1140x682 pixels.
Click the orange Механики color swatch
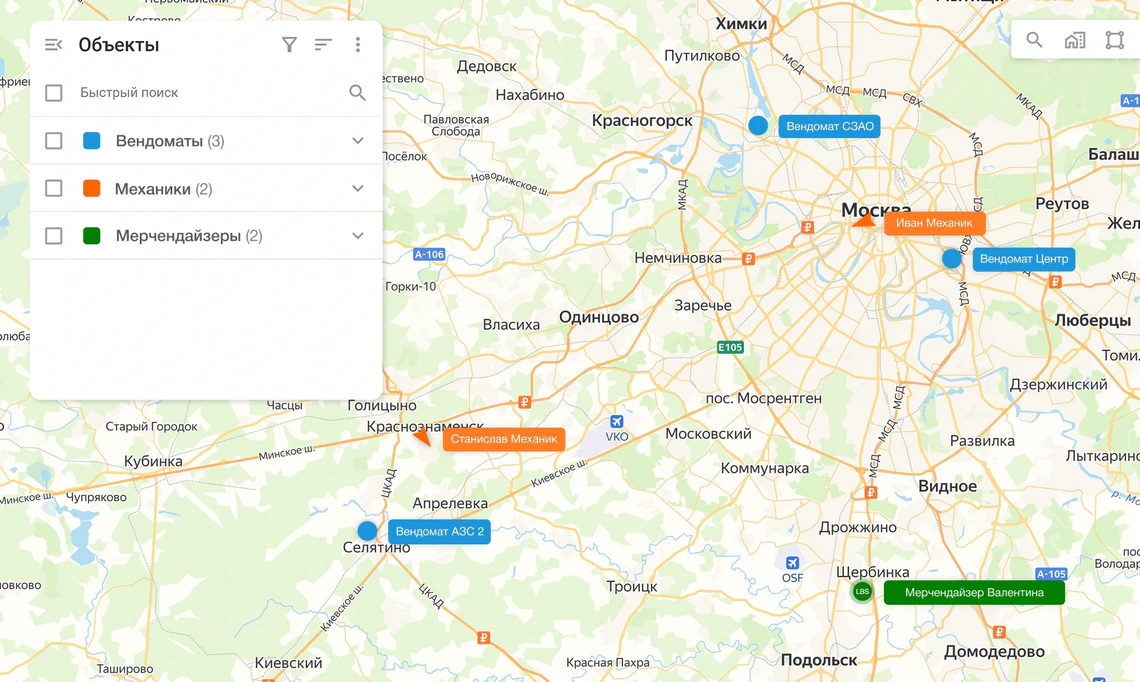pos(92,189)
